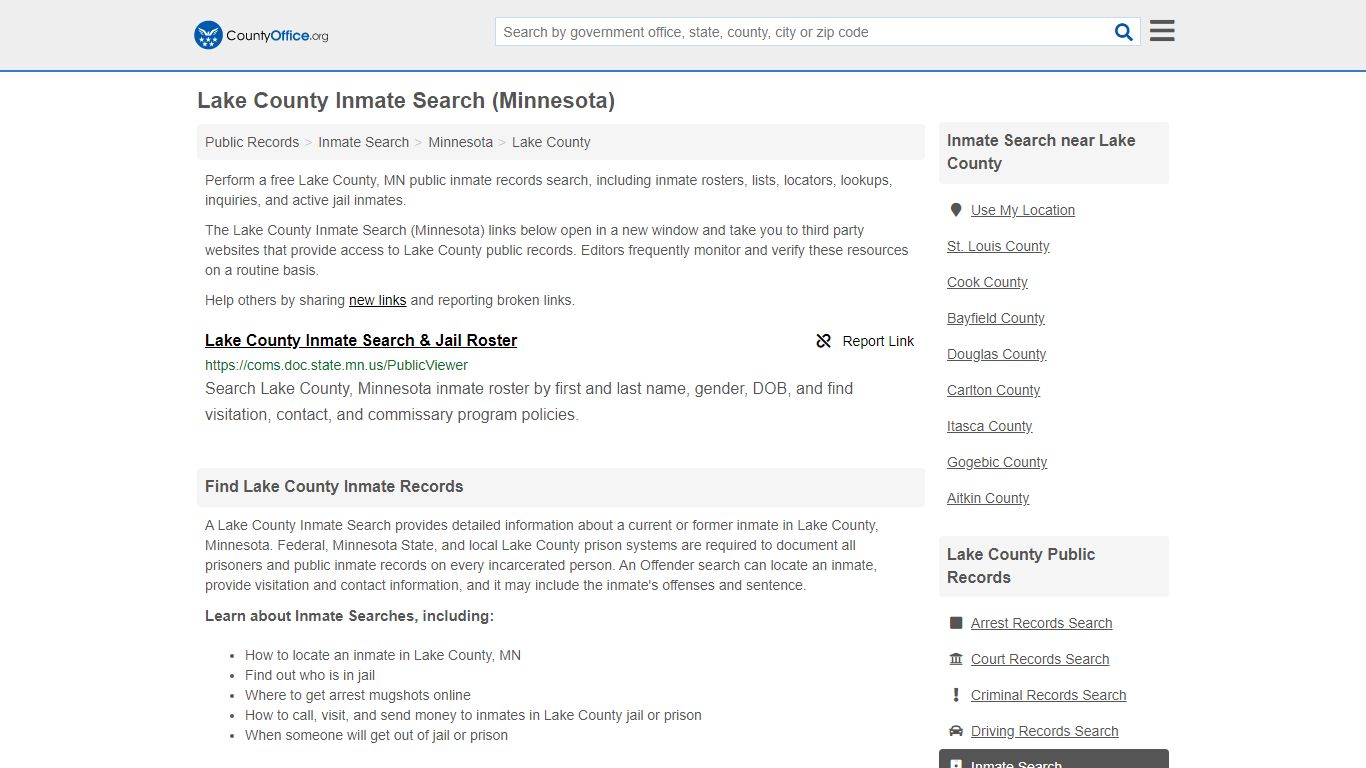
Task: Open Bayfield County link
Action: pos(996,318)
